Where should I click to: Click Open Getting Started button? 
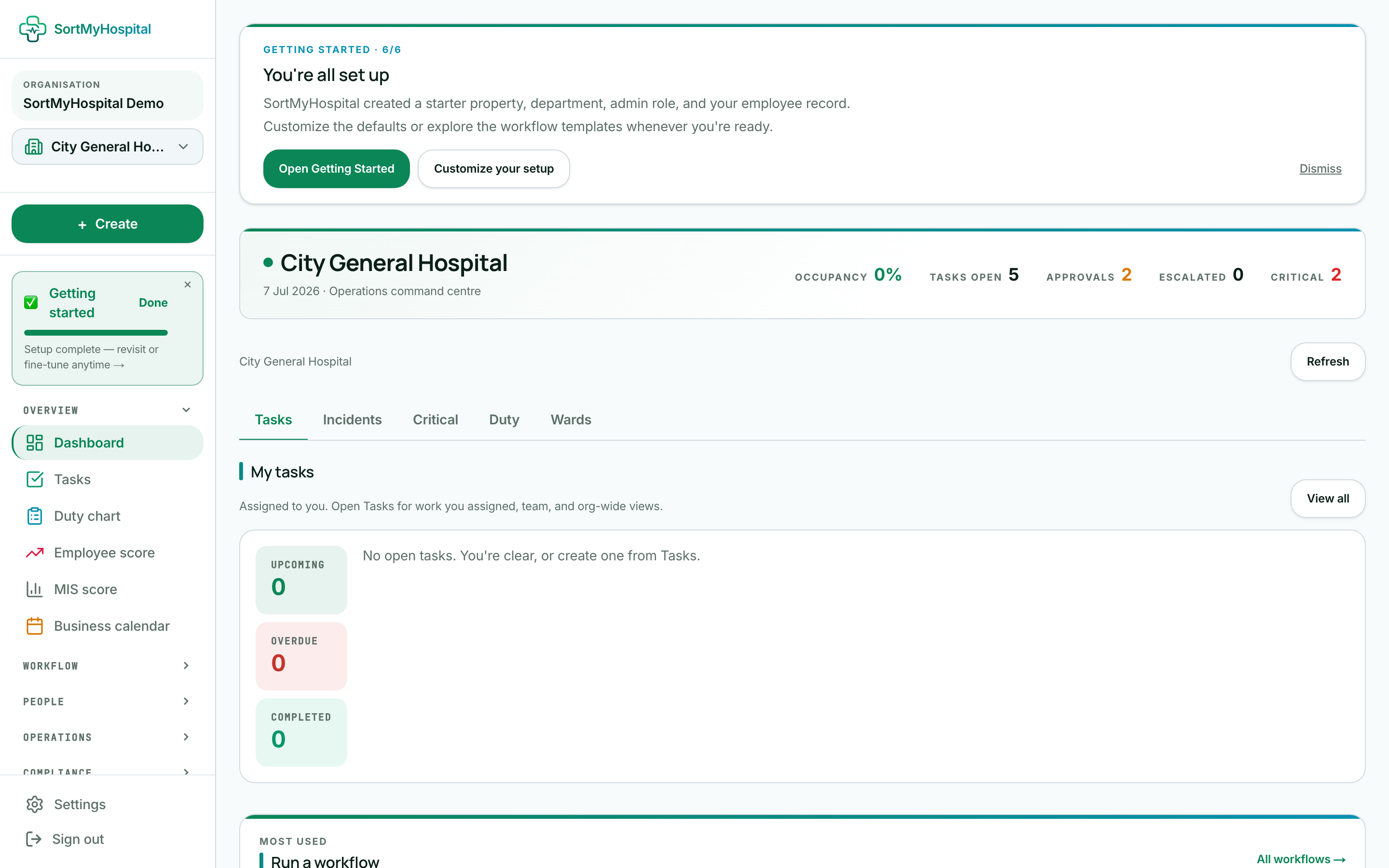[x=336, y=169]
